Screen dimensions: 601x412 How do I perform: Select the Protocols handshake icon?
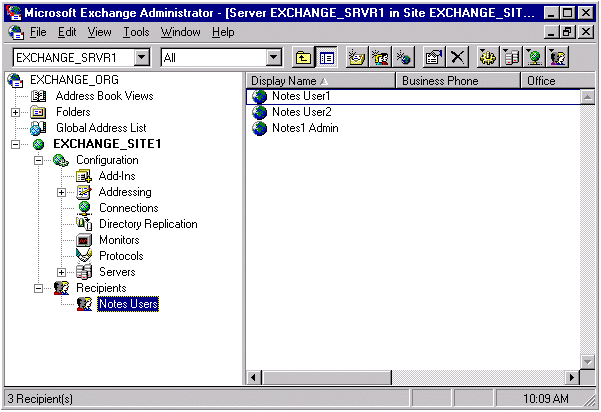click(x=84, y=256)
